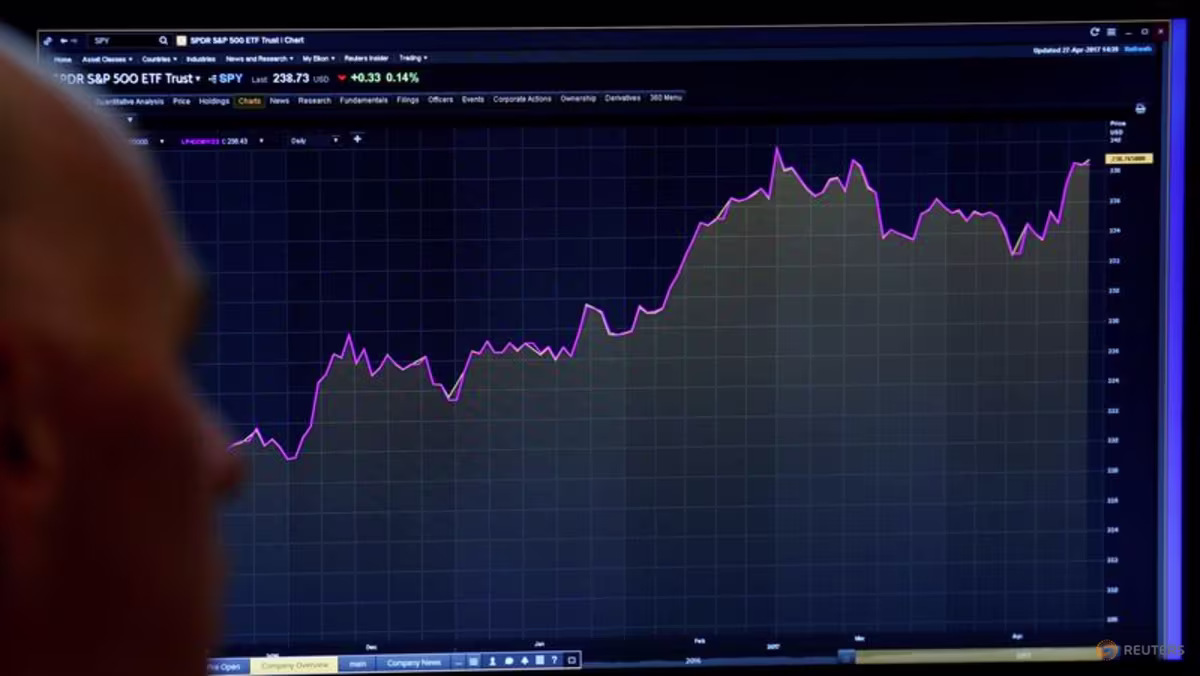Open the series C 238.43 dropdown arrow
Screen dimensions: 1200x676
(261, 141)
